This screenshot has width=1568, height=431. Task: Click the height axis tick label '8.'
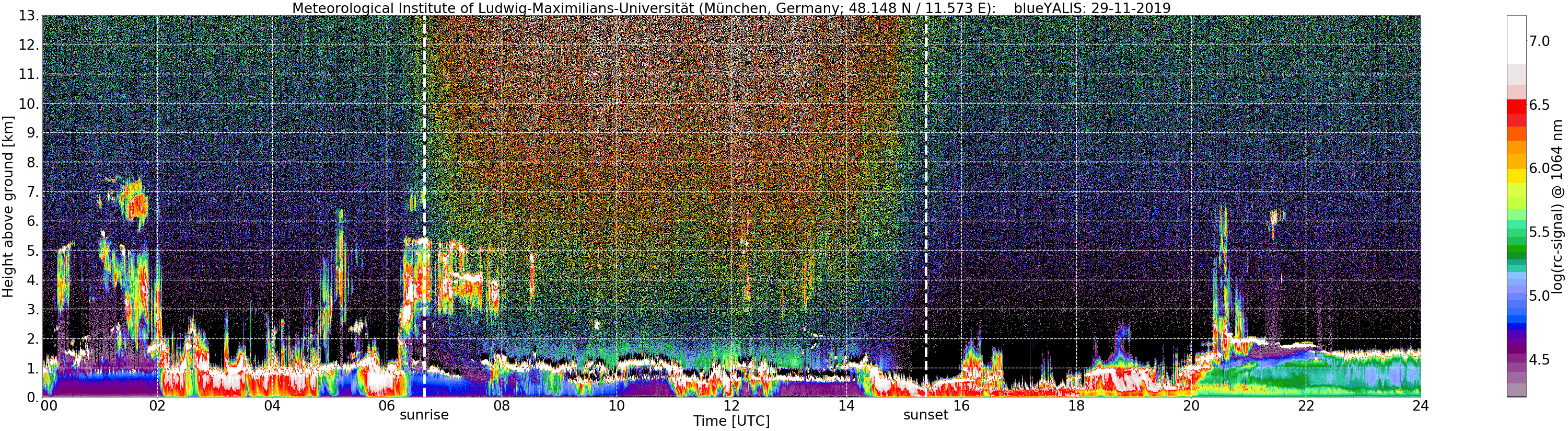click(x=33, y=163)
